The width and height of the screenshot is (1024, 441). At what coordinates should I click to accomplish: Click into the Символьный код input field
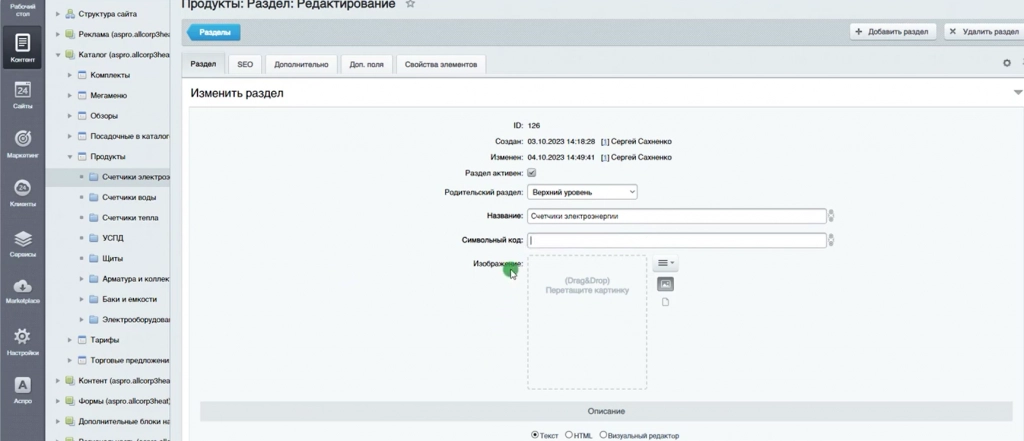(677, 240)
